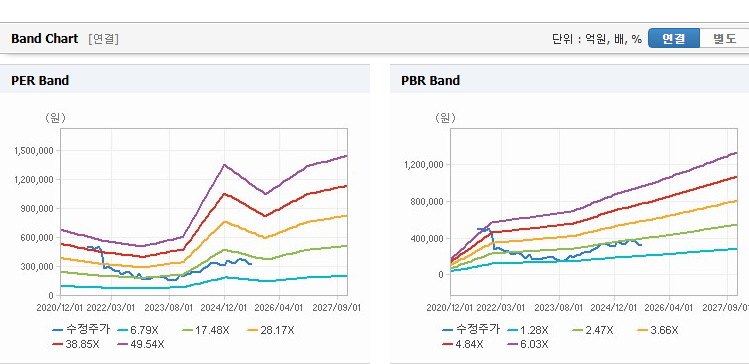Toggle the 2.47X series in PBR legend
The width and height of the screenshot is (749, 364).
[593, 330]
